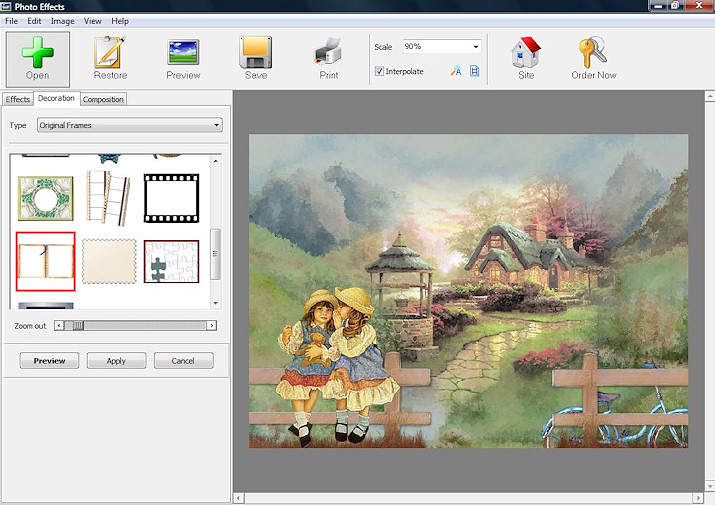Click the page icon right of magnifier

(x=475, y=71)
